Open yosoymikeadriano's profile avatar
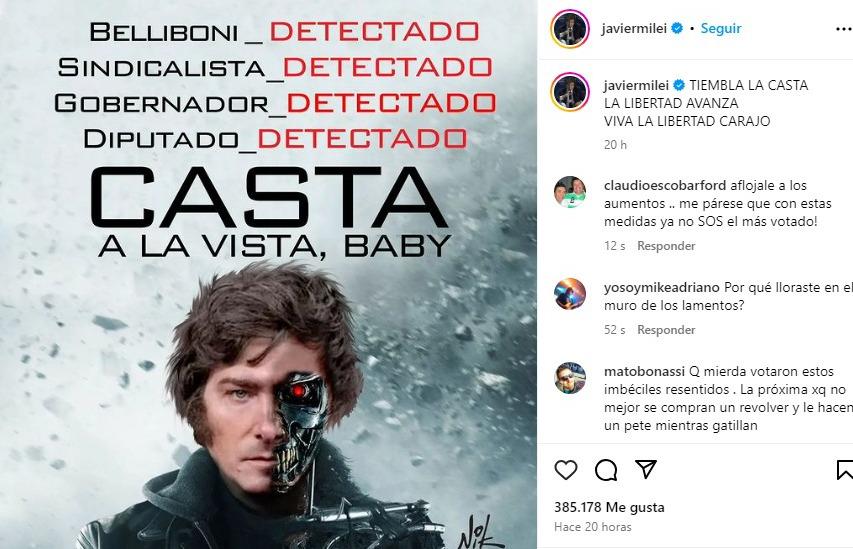853x549 pixels. click(570, 294)
